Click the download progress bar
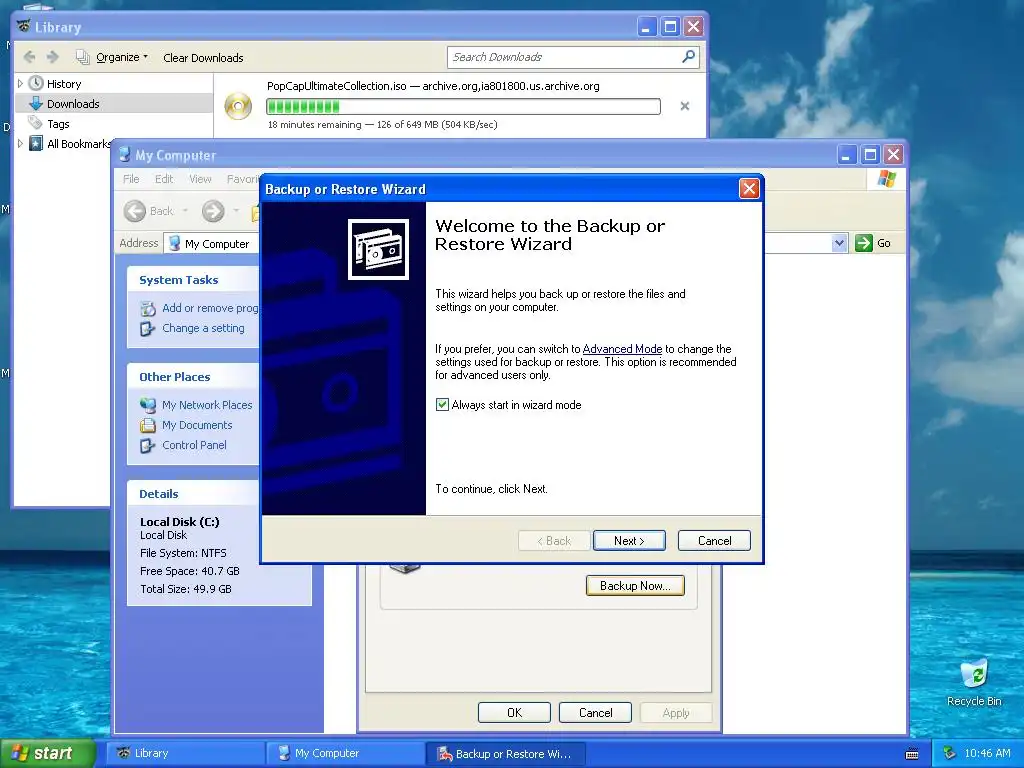This screenshot has width=1024, height=768. (463, 106)
